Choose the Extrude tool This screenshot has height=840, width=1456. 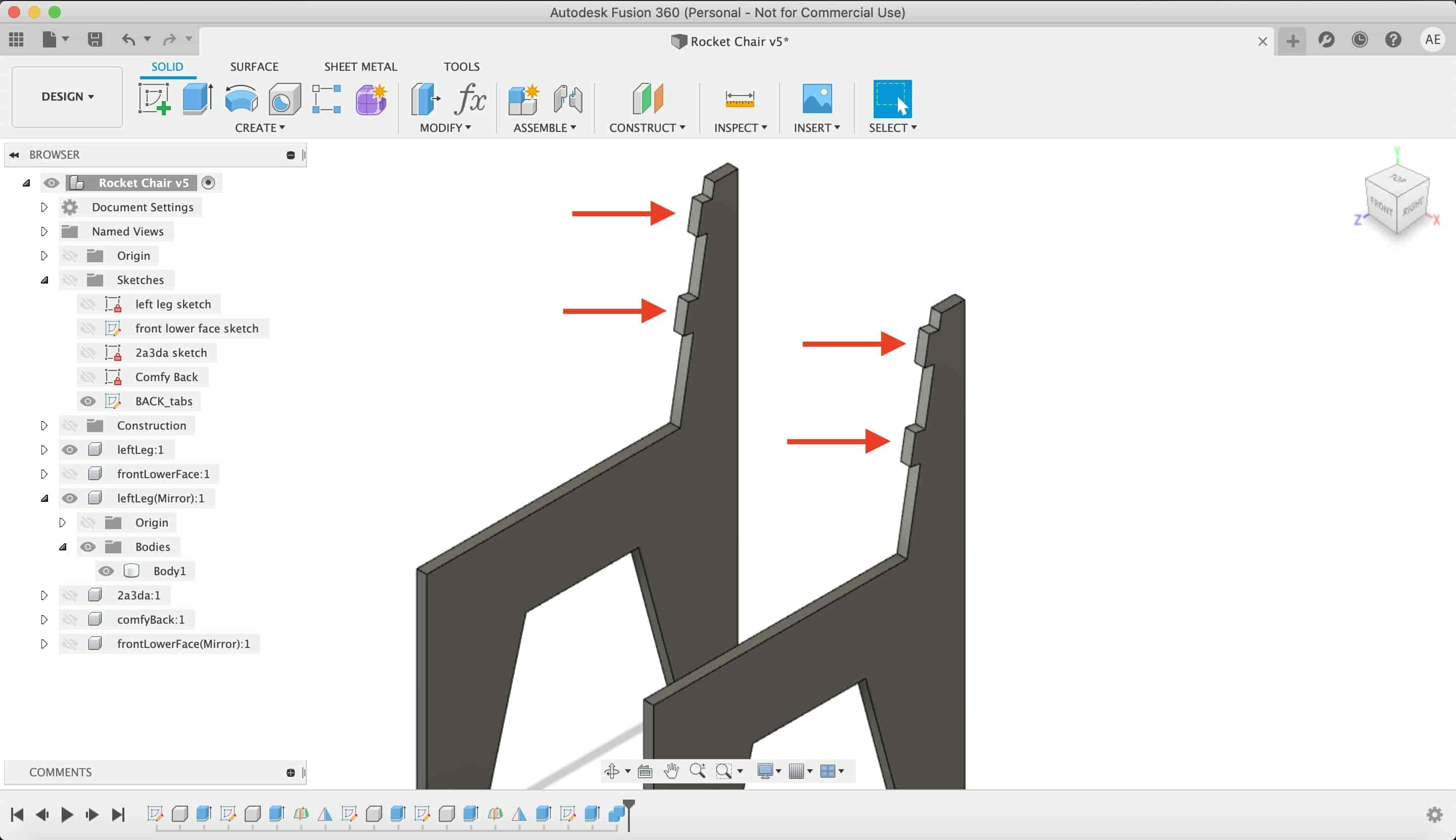coord(197,99)
